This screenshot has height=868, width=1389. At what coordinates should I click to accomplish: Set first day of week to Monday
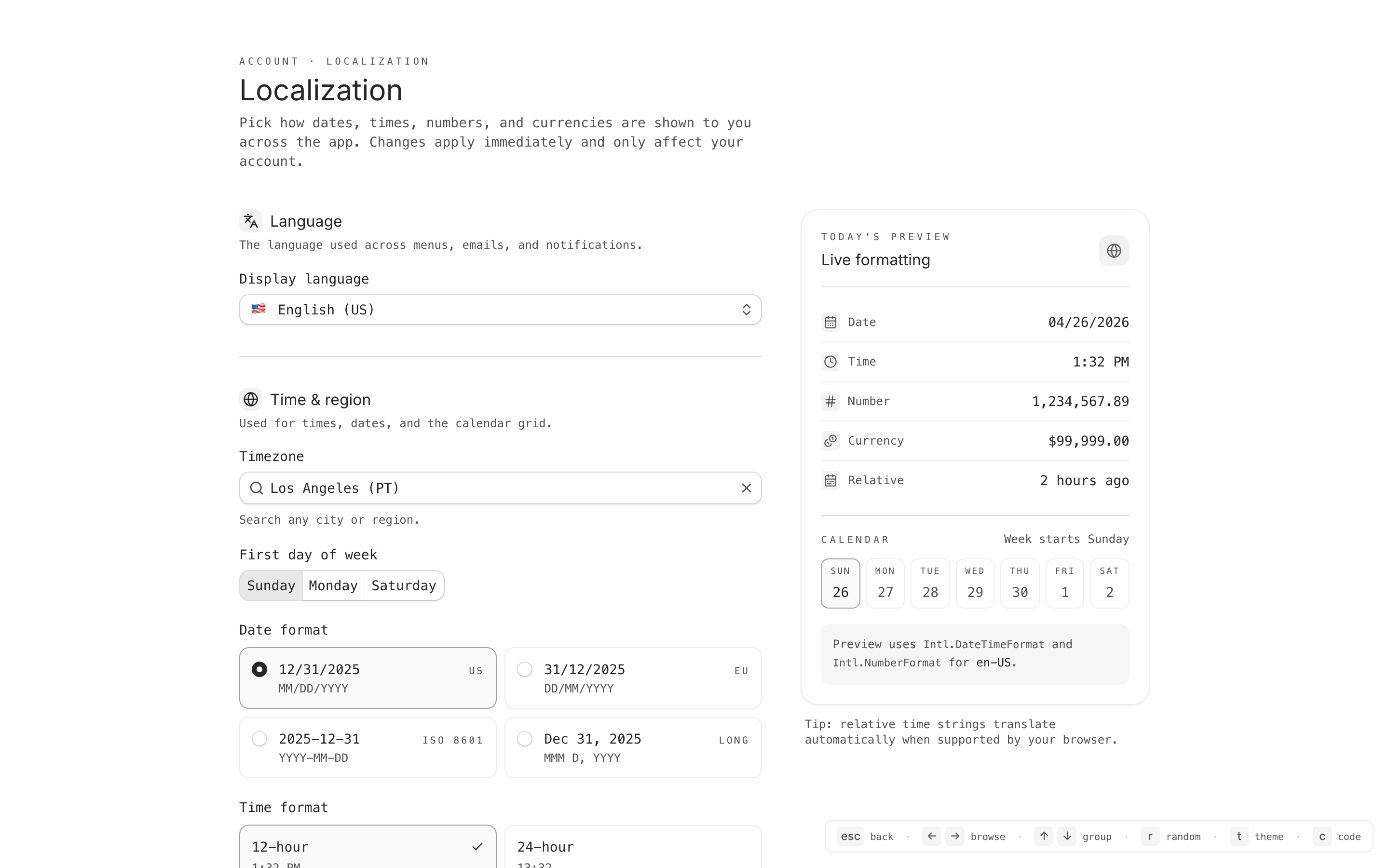(333, 585)
